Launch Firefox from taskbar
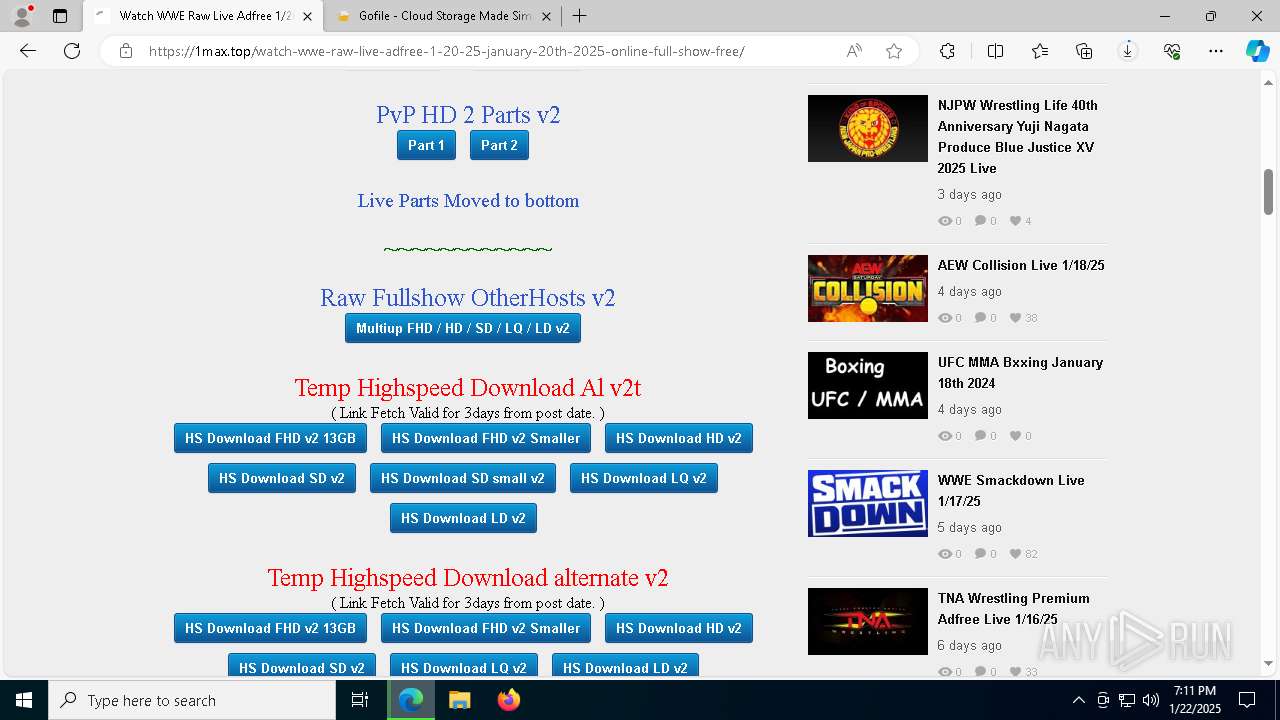The image size is (1280, 720). click(x=509, y=700)
